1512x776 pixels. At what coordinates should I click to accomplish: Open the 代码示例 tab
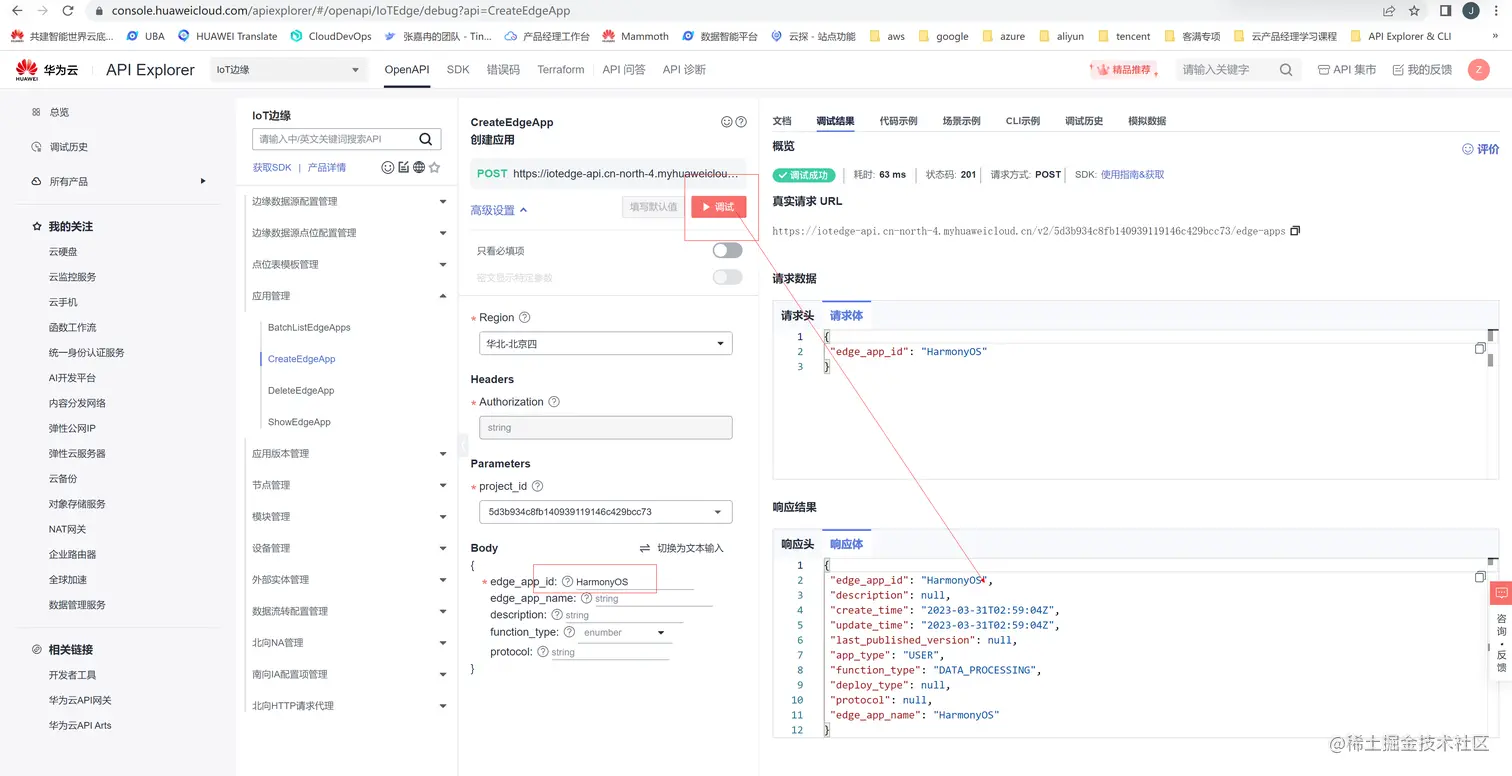(898, 121)
